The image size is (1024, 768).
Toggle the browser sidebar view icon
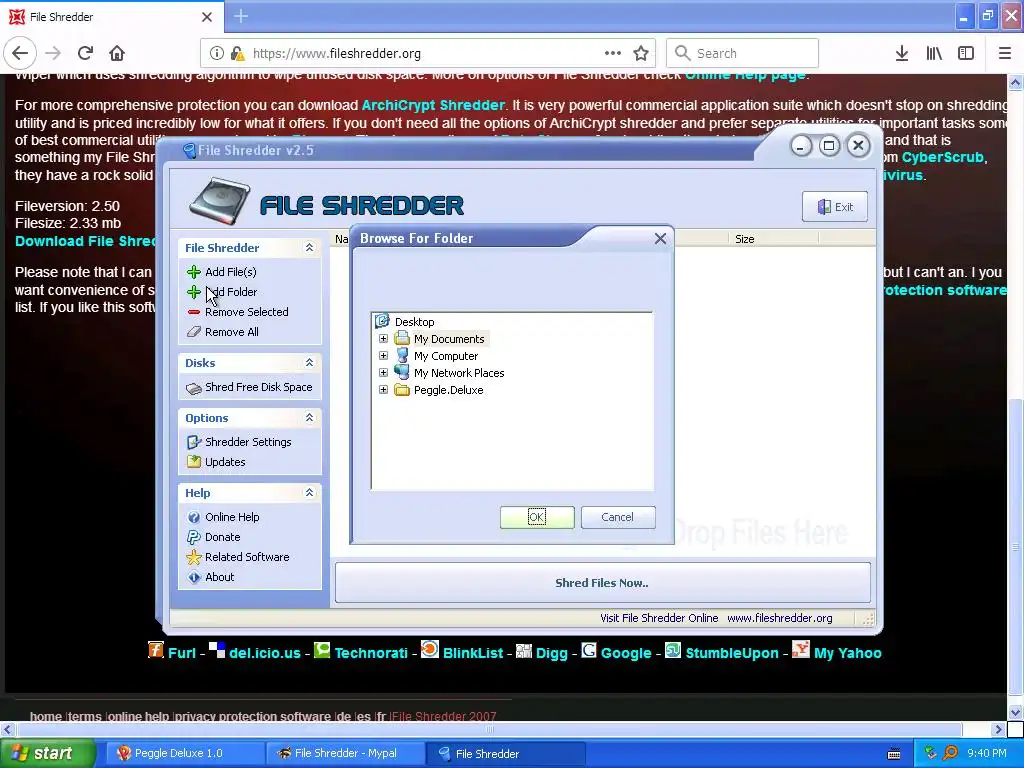(x=966, y=53)
